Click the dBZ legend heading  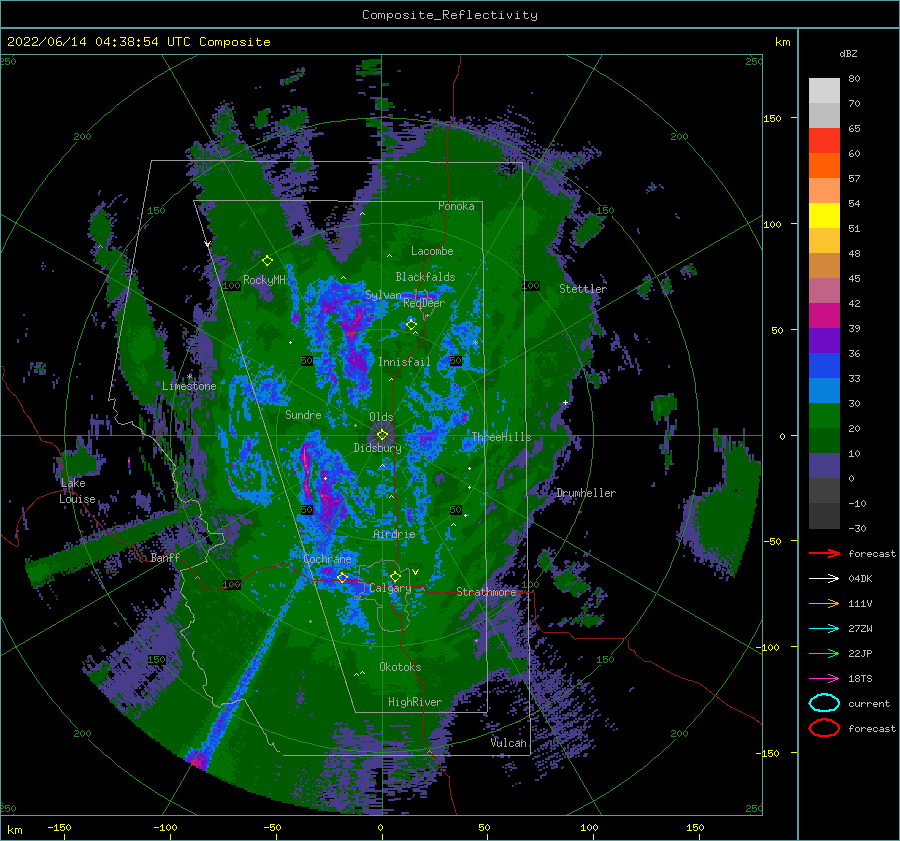tap(848, 53)
